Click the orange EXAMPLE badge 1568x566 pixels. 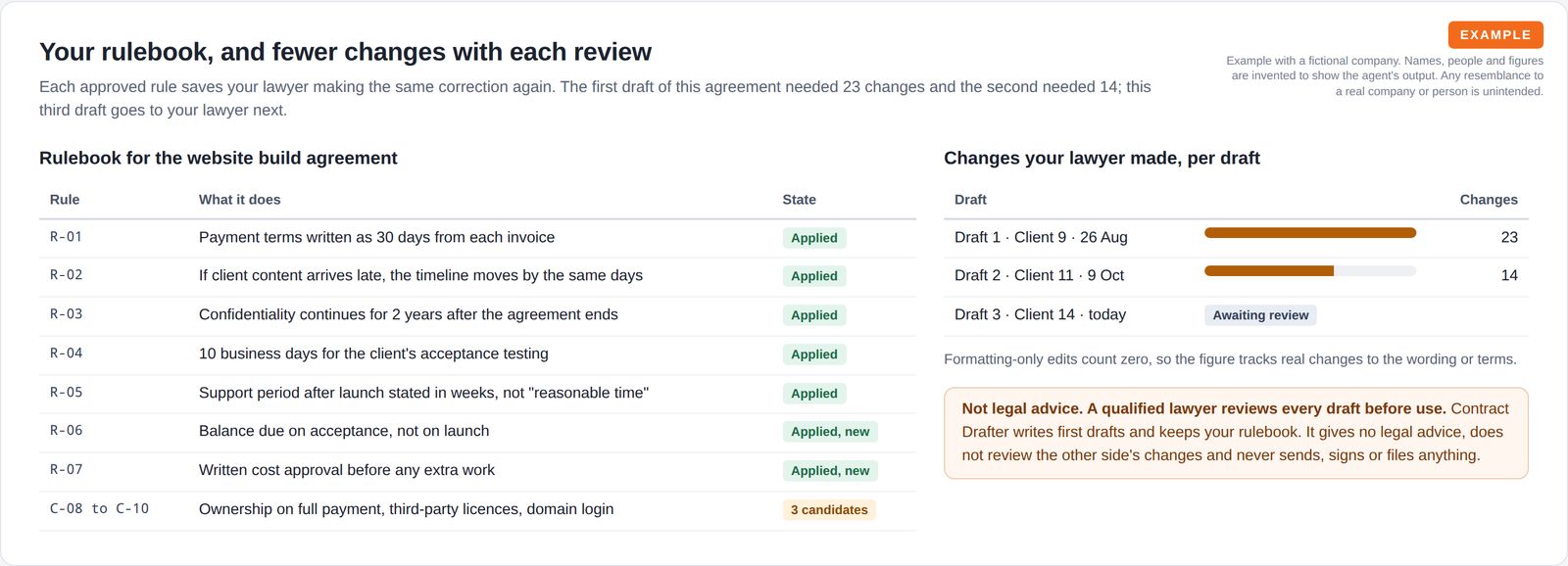click(x=1495, y=34)
